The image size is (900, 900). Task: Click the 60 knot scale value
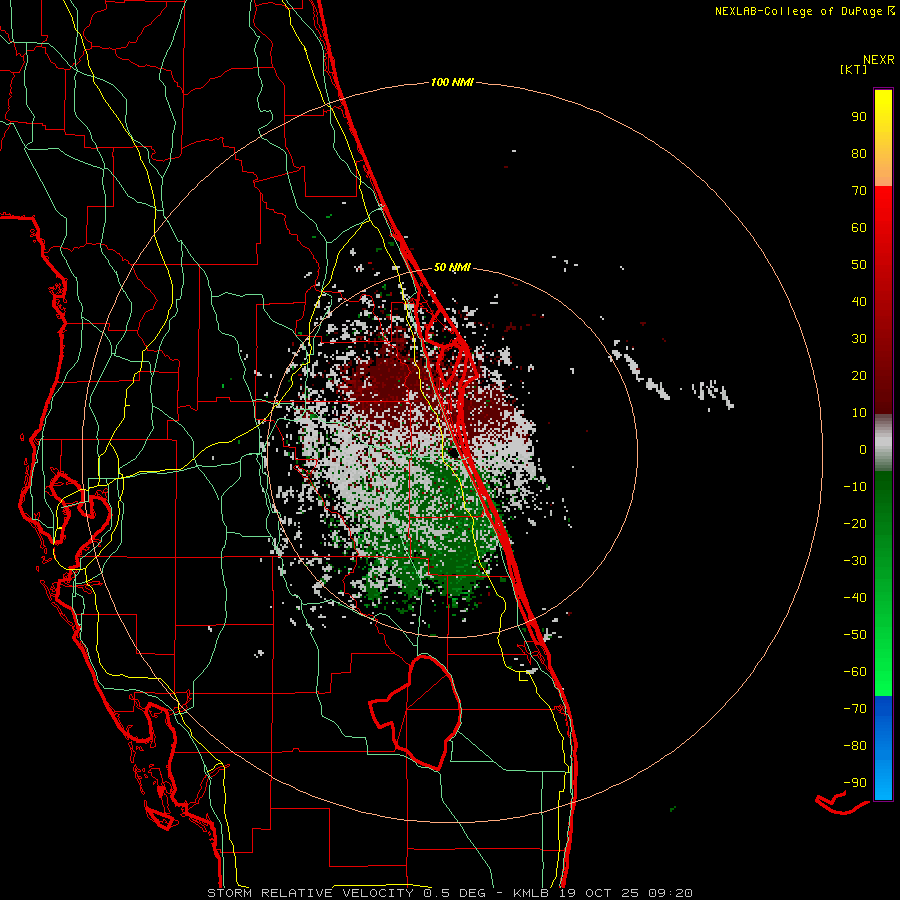point(859,228)
